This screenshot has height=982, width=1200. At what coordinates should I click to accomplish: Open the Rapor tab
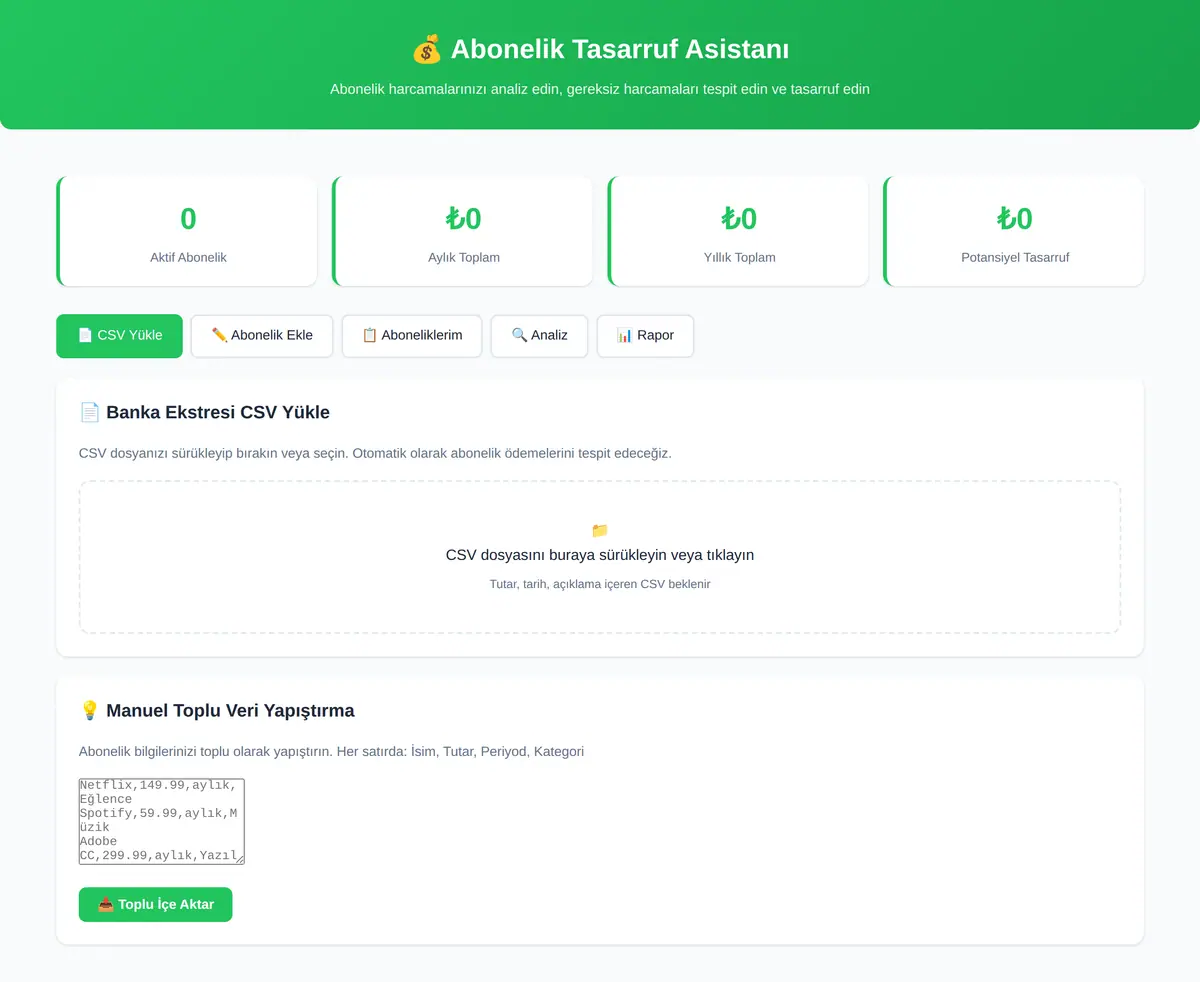click(x=645, y=336)
